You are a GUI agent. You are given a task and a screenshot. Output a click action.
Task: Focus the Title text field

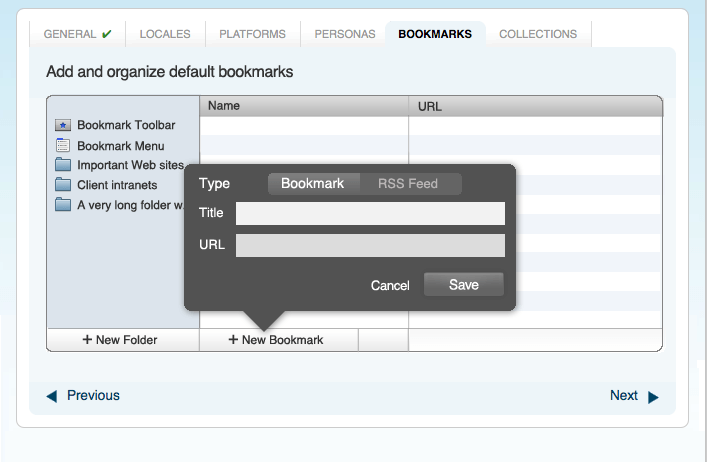(x=370, y=213)
